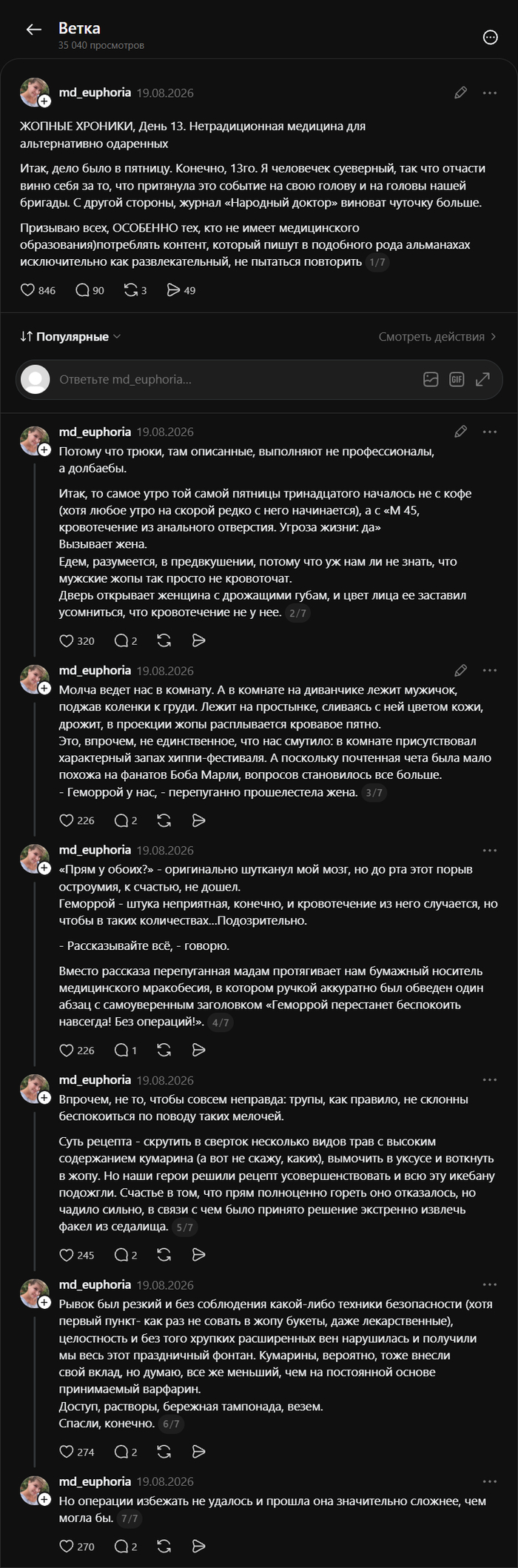This screenshot has height=1568, width=518.
Task: Expand the reply composer to full screen
Action: coord(482,379)
